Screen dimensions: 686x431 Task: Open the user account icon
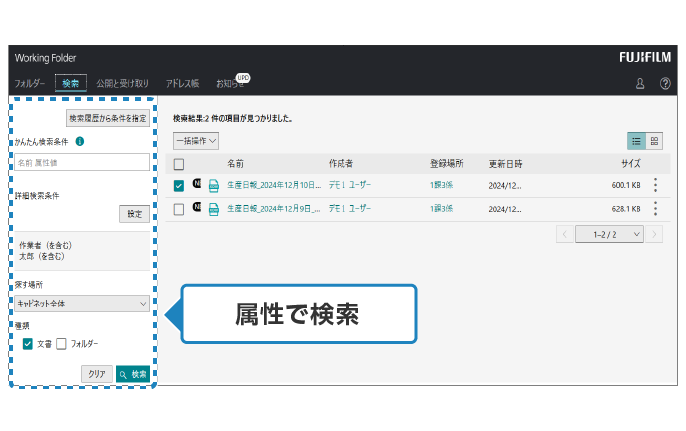640,84
